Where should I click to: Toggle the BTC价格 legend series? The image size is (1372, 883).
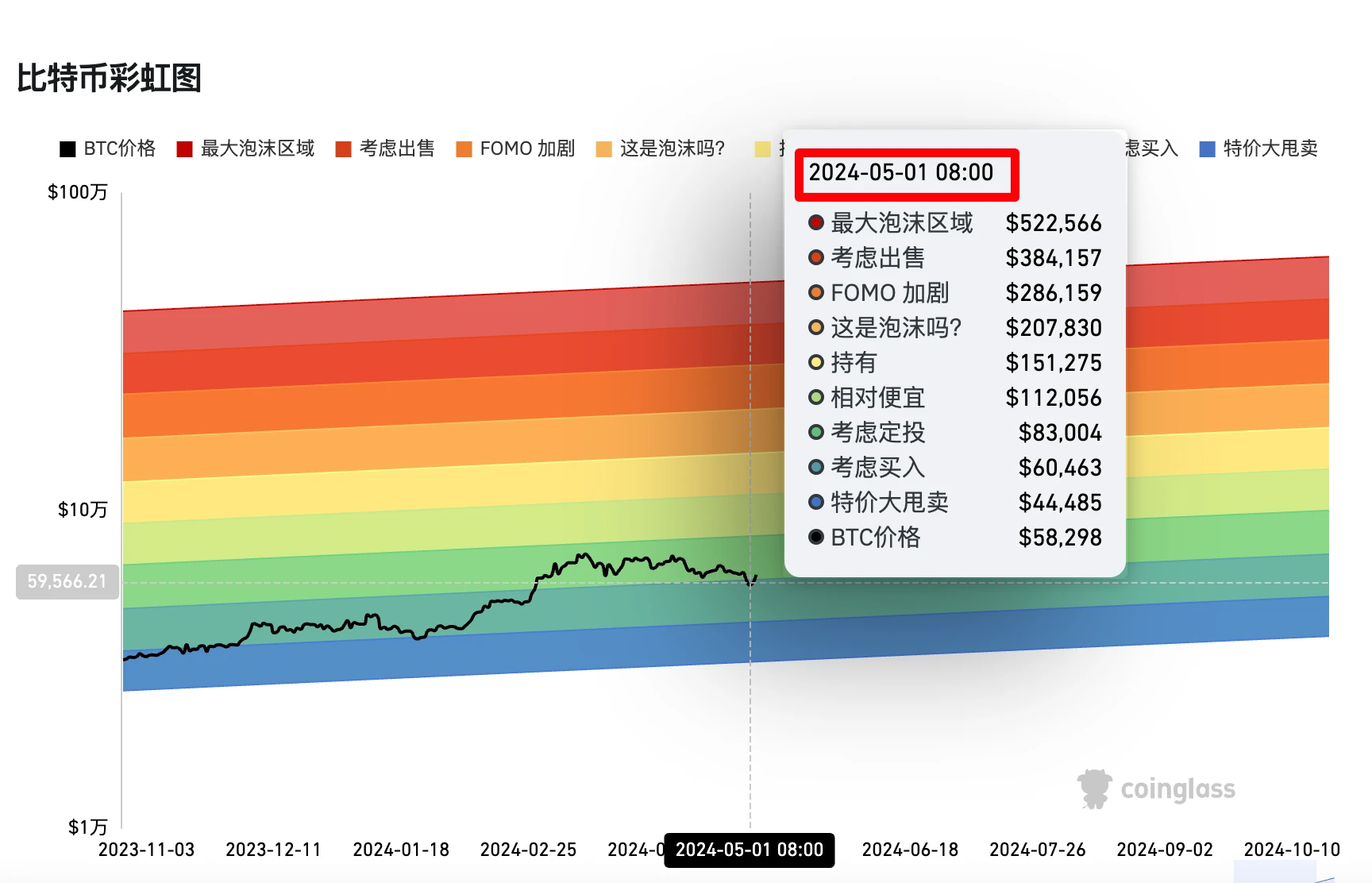108,148
